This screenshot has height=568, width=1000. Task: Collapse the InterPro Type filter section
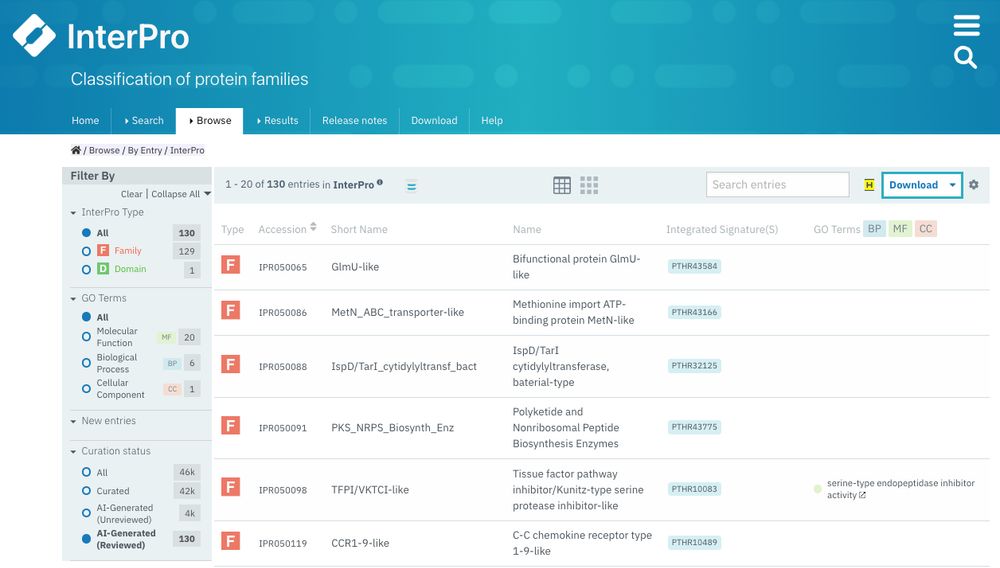(x=73, y=213)
